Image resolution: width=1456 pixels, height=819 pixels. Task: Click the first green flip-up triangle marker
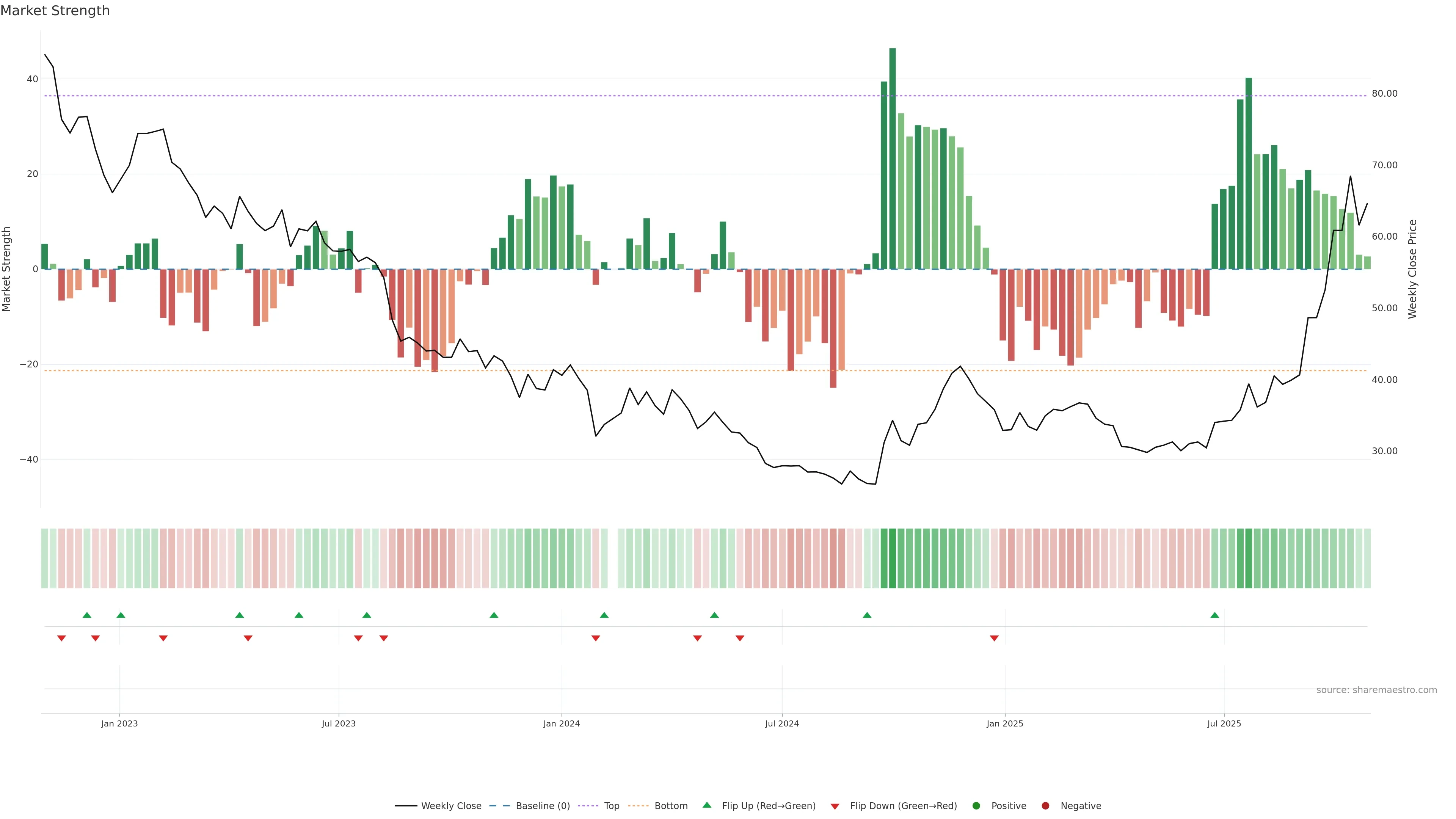click(x=86, y=615)
